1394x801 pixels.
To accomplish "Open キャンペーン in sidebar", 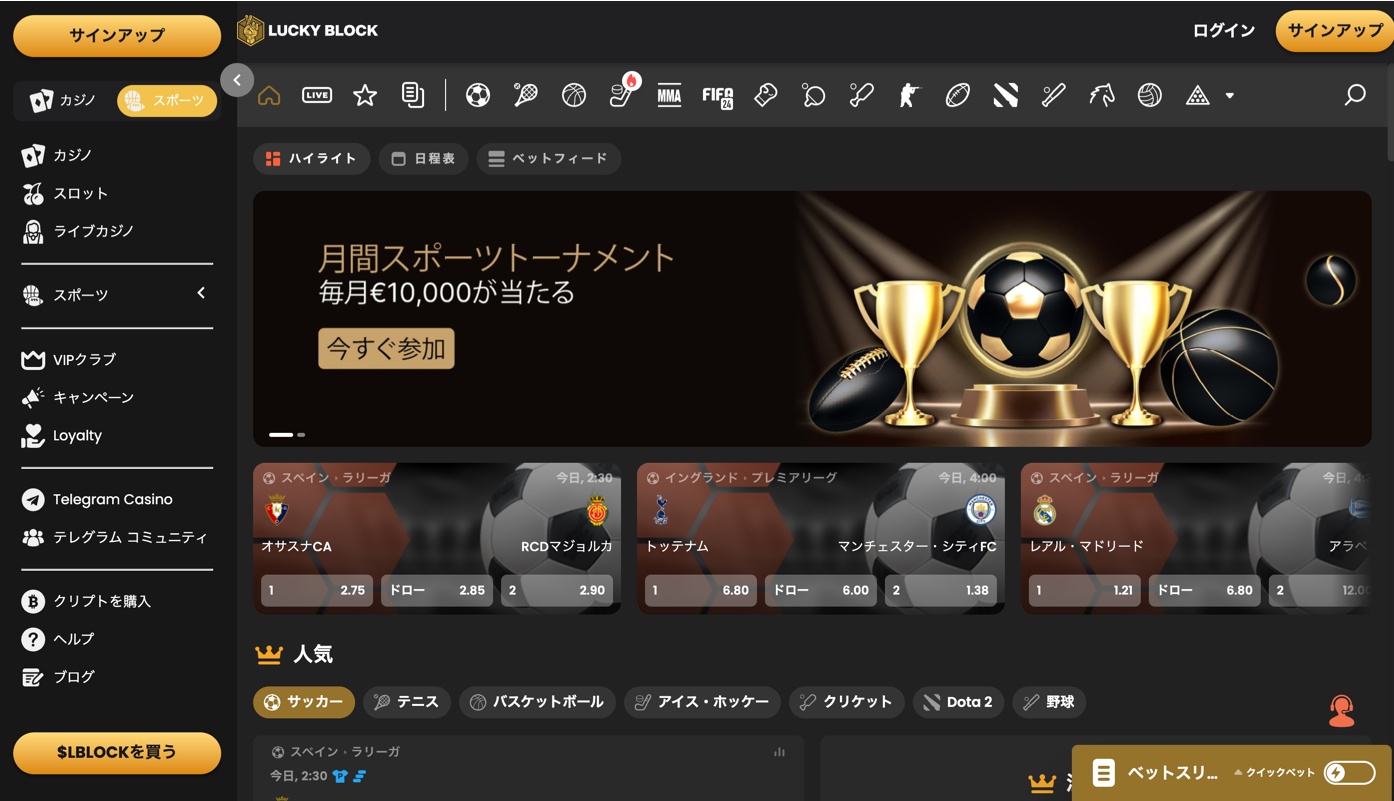I will [x=78, y=397].
